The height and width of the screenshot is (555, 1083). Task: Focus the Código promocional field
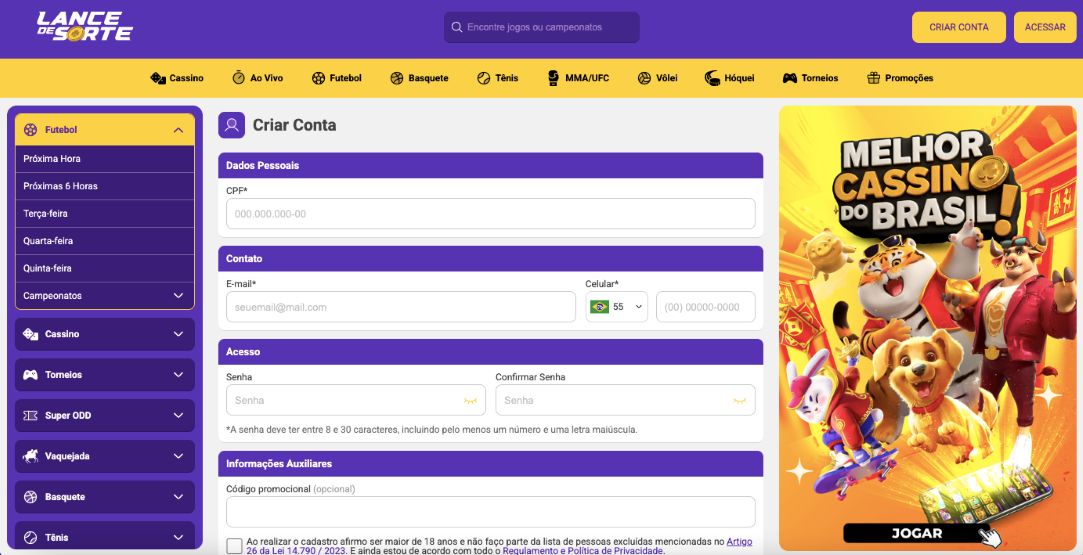coord(490,512)
